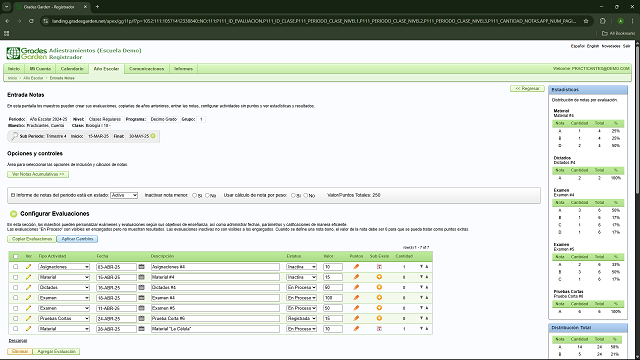Screen dimensions: 640x360
Task: Click the magnifier icon beside Sub Período
Action: click(14, 136)
